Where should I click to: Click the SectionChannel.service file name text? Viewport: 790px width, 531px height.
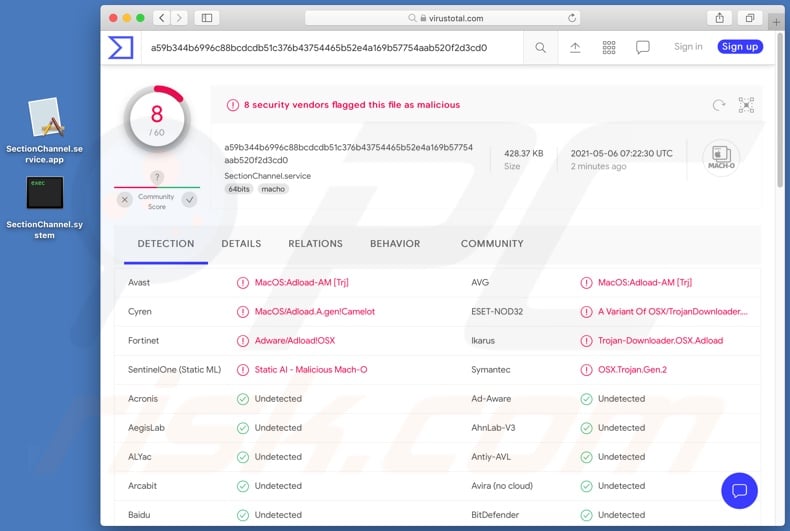click(x=268, y=176)
